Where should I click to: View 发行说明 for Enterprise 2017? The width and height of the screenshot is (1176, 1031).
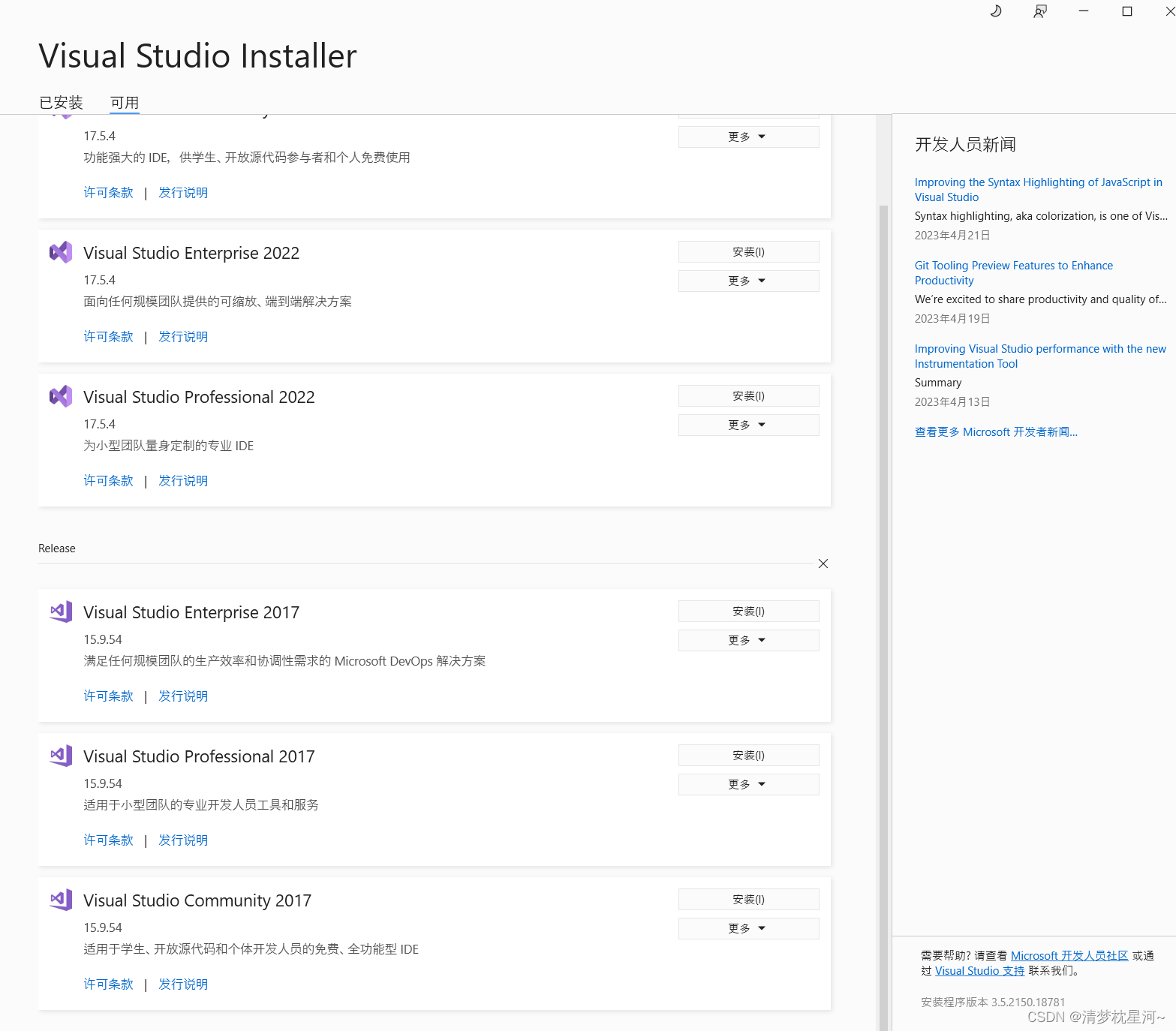pos(183,696)
